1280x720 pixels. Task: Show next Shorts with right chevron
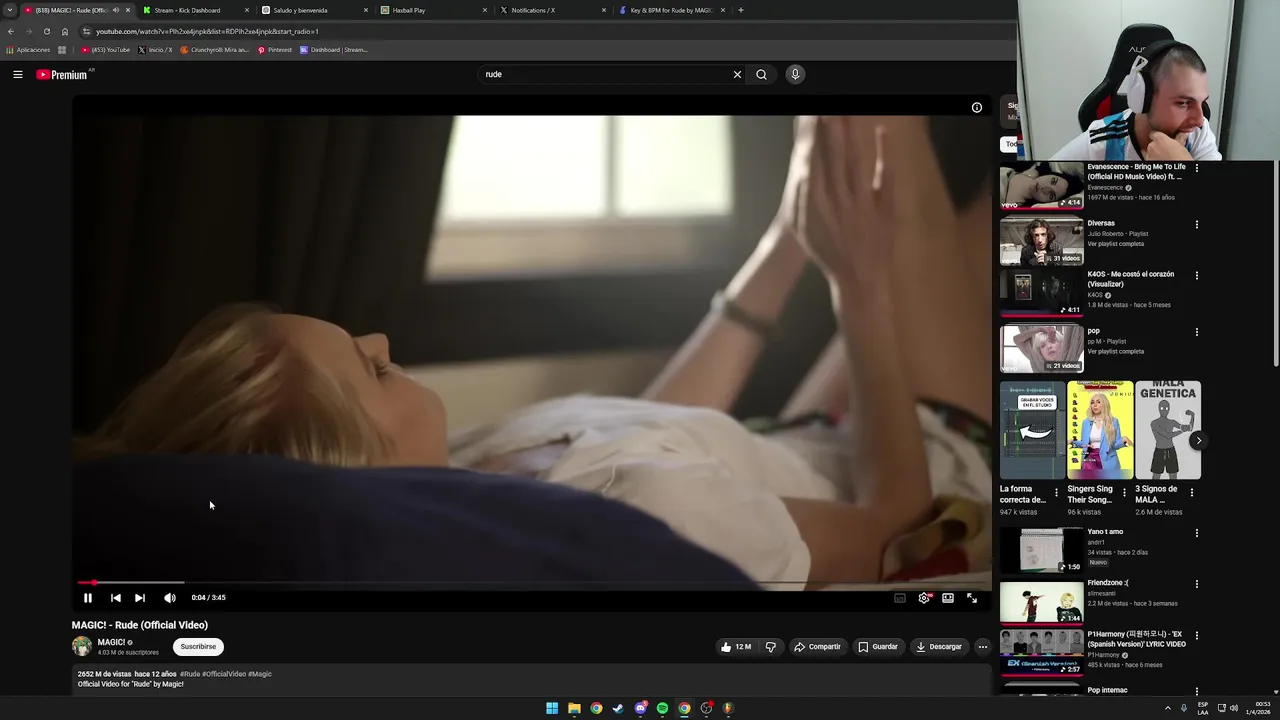1198,440
